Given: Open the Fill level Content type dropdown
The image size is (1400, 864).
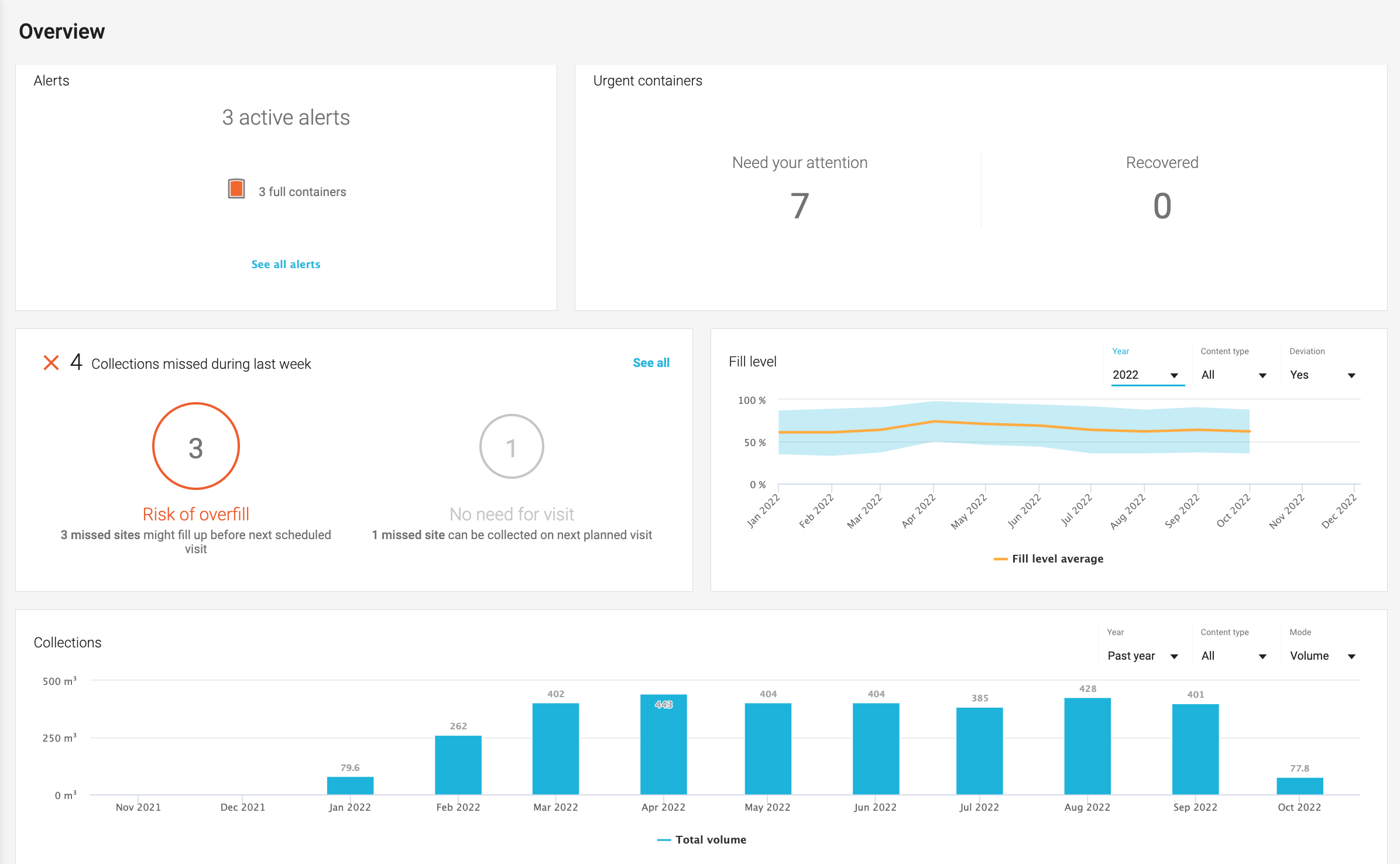Looking at the screenshot, I should (x=1233, y=375).
